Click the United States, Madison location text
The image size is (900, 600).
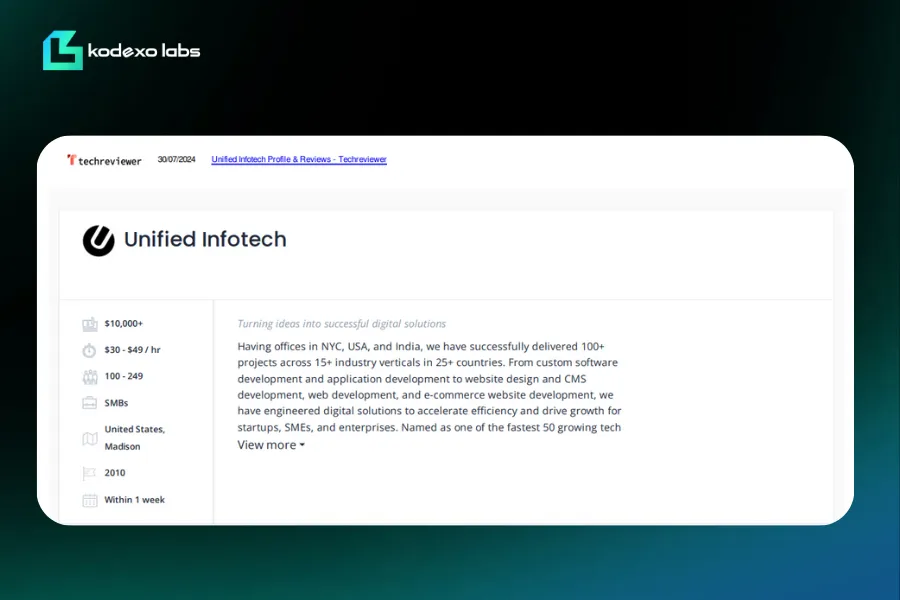point(134,438)
